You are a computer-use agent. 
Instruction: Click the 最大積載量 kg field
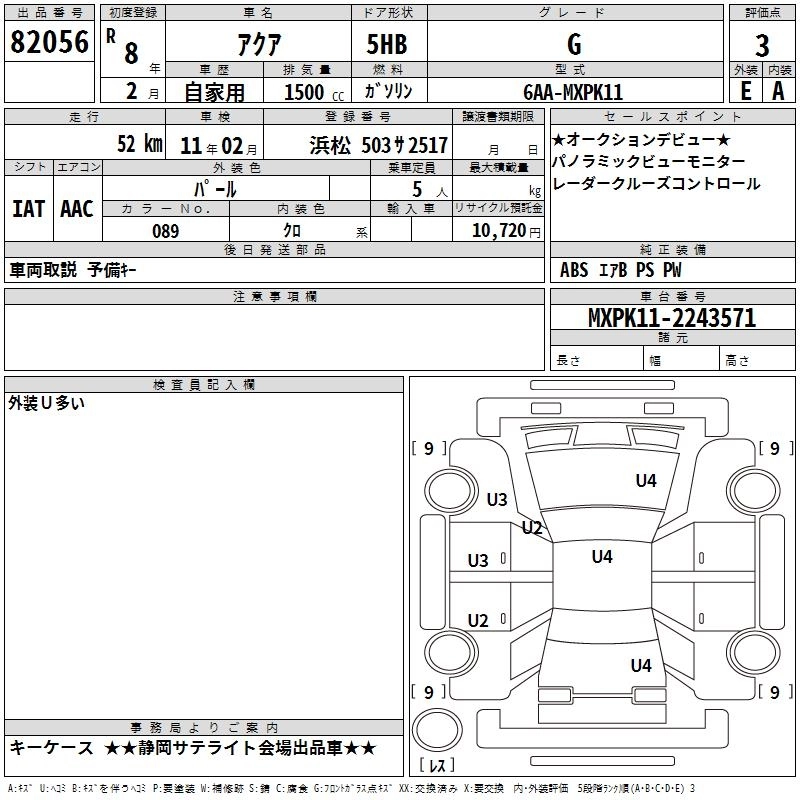498,187
